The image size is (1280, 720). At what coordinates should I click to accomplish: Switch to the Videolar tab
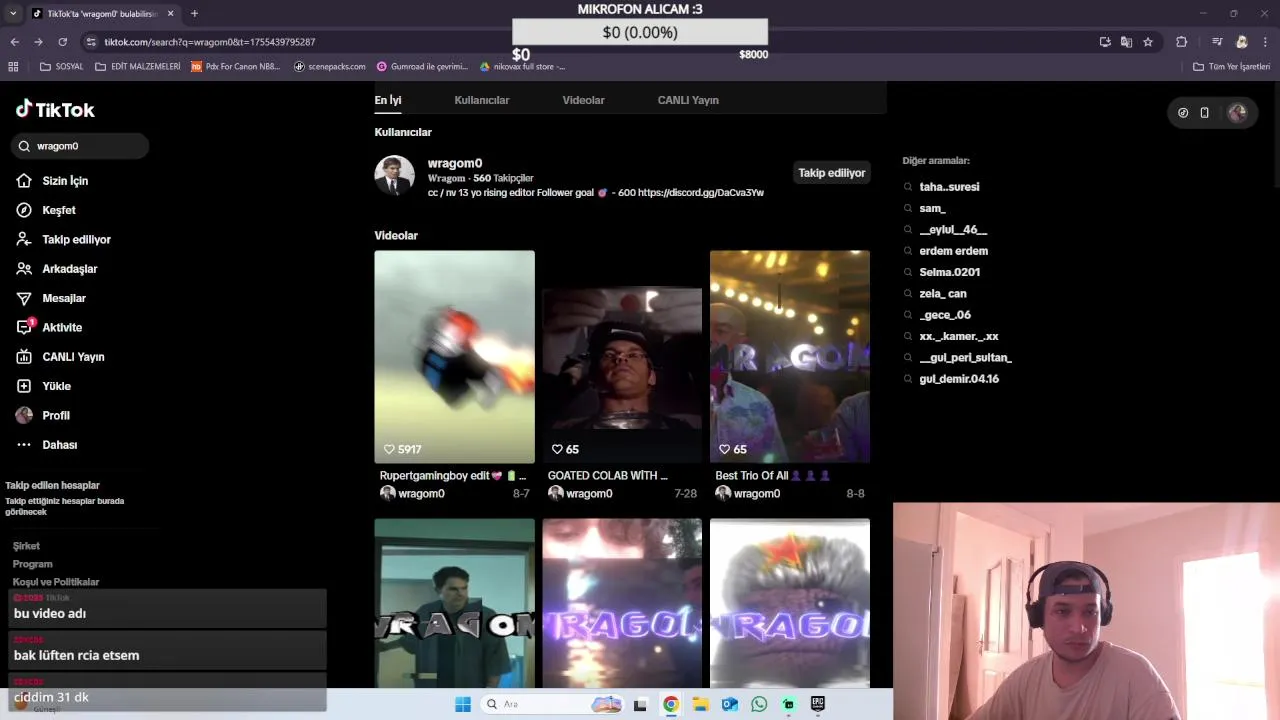(583, 100)
